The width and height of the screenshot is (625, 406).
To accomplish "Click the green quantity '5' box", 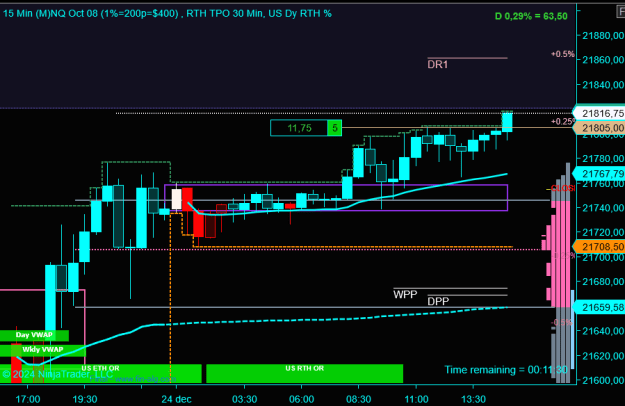I will (335, 128).
